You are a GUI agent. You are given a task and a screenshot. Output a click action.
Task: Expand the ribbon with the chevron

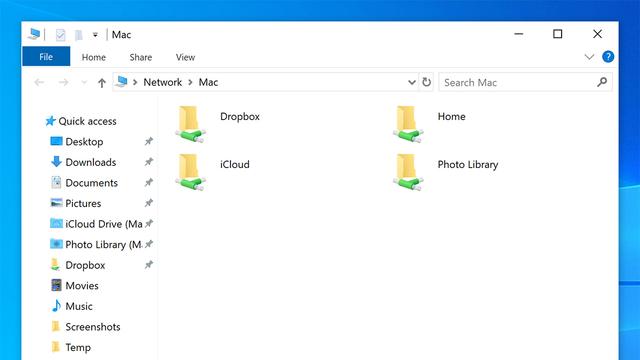(589, 57)
